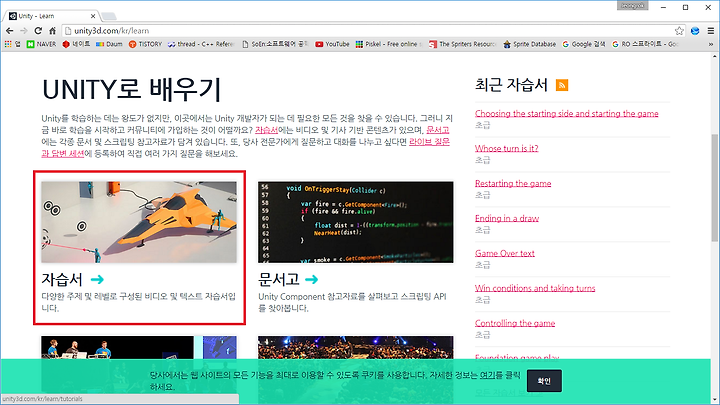Show more bookmarks with overflow chevron
The height and width of the screenshot is (405, 720).
pos(711,44)
